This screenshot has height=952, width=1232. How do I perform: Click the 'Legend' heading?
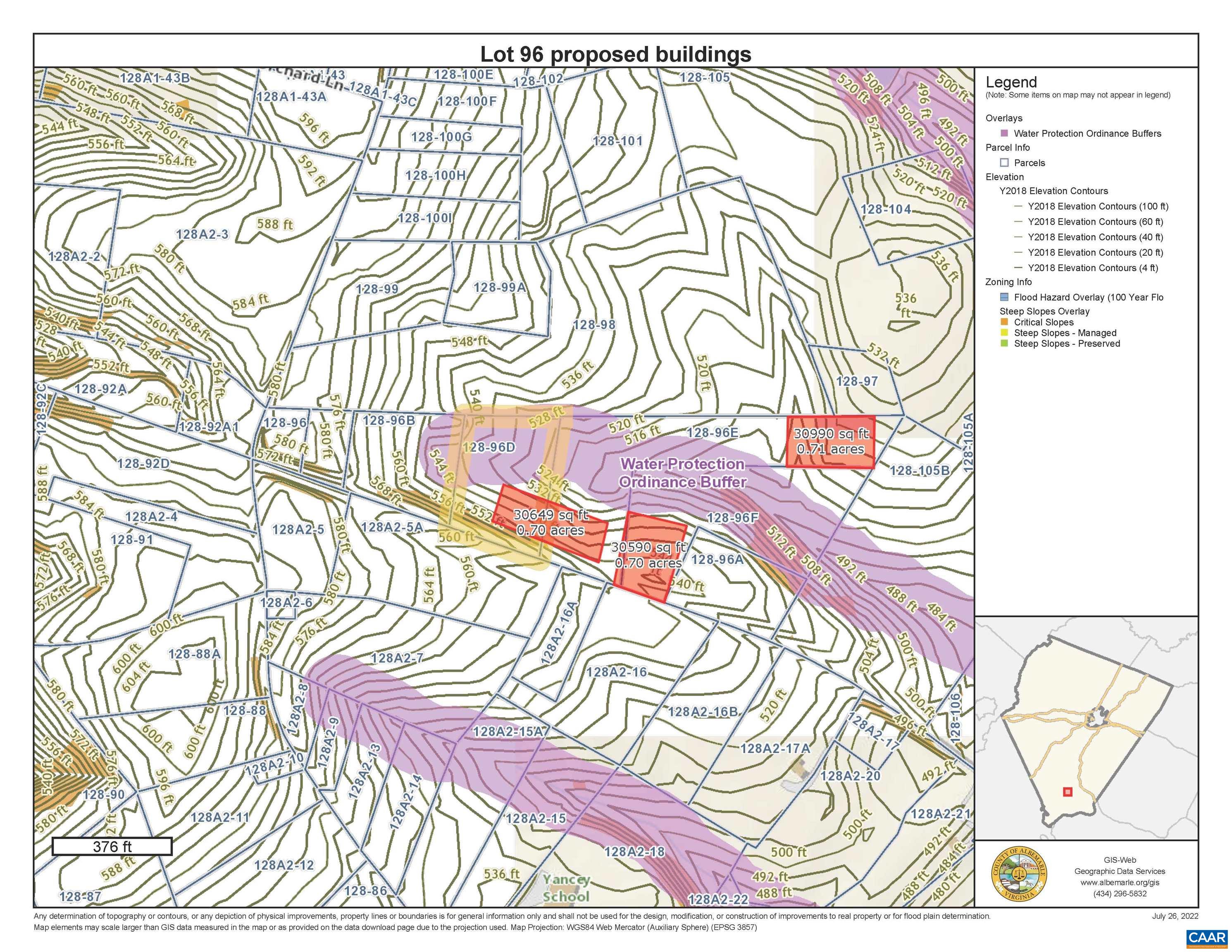[x=1011, y=82]
